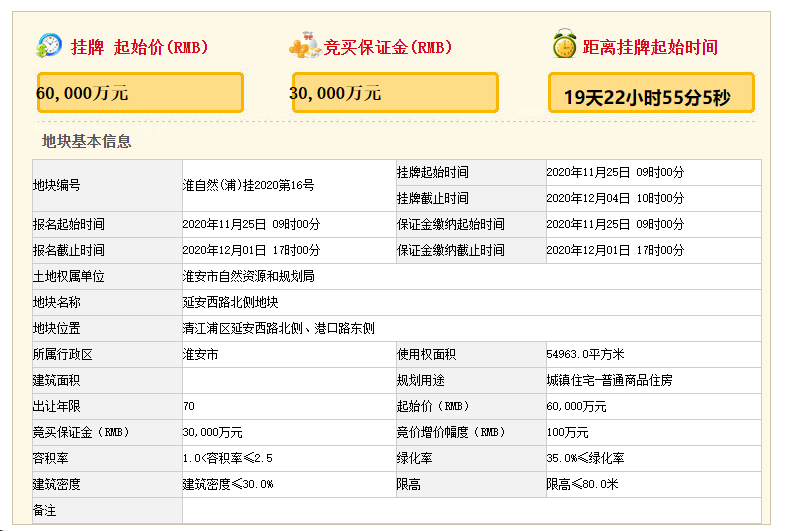Viewport: 785px width, 531px height.
Task: Click the countdown timer box showing 19天22小时
Action: (x=651, y=95)
